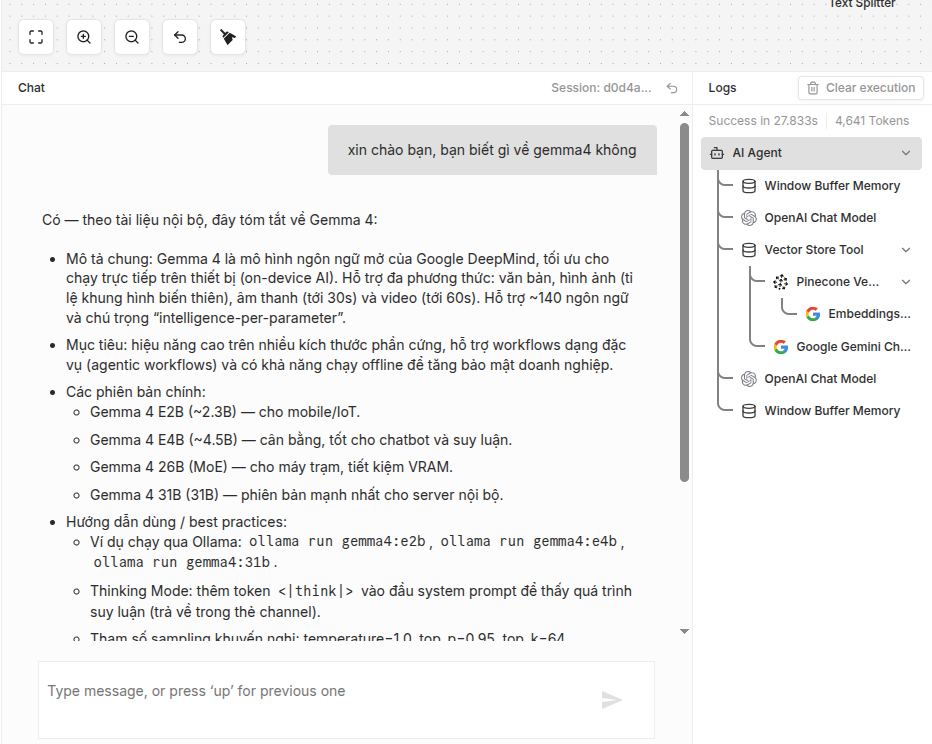932x744 pixels.
Task: Open the last OpenAI Chat Model log
Action: (819, 379)
